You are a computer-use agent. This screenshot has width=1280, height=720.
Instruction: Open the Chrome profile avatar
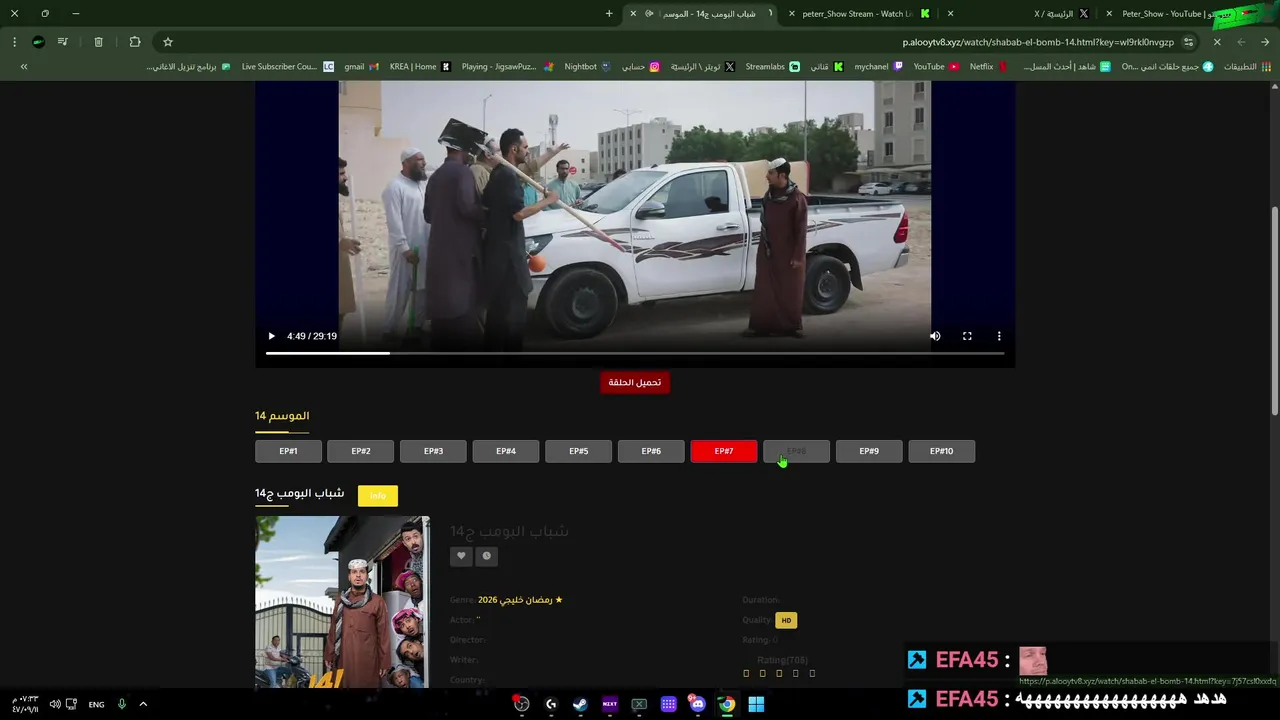38,42
